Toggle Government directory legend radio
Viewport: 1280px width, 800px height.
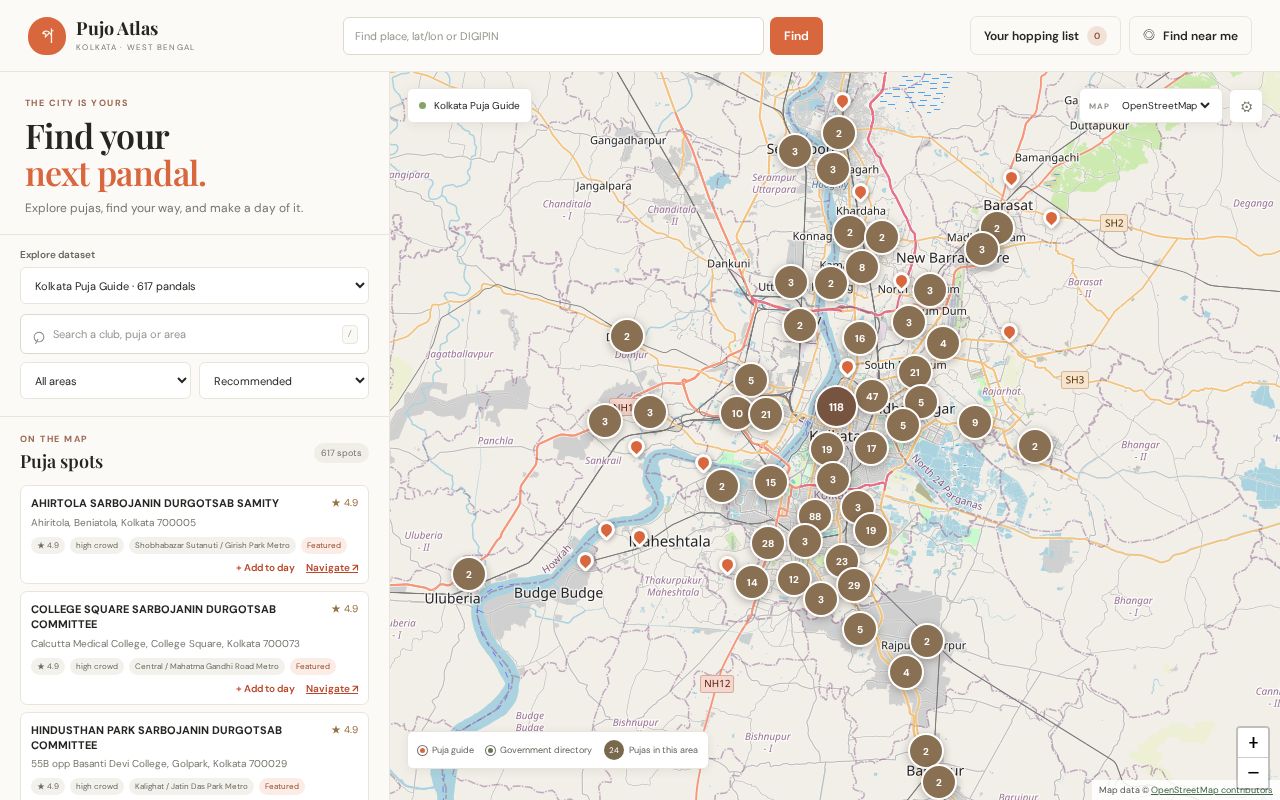pos(490,750)
